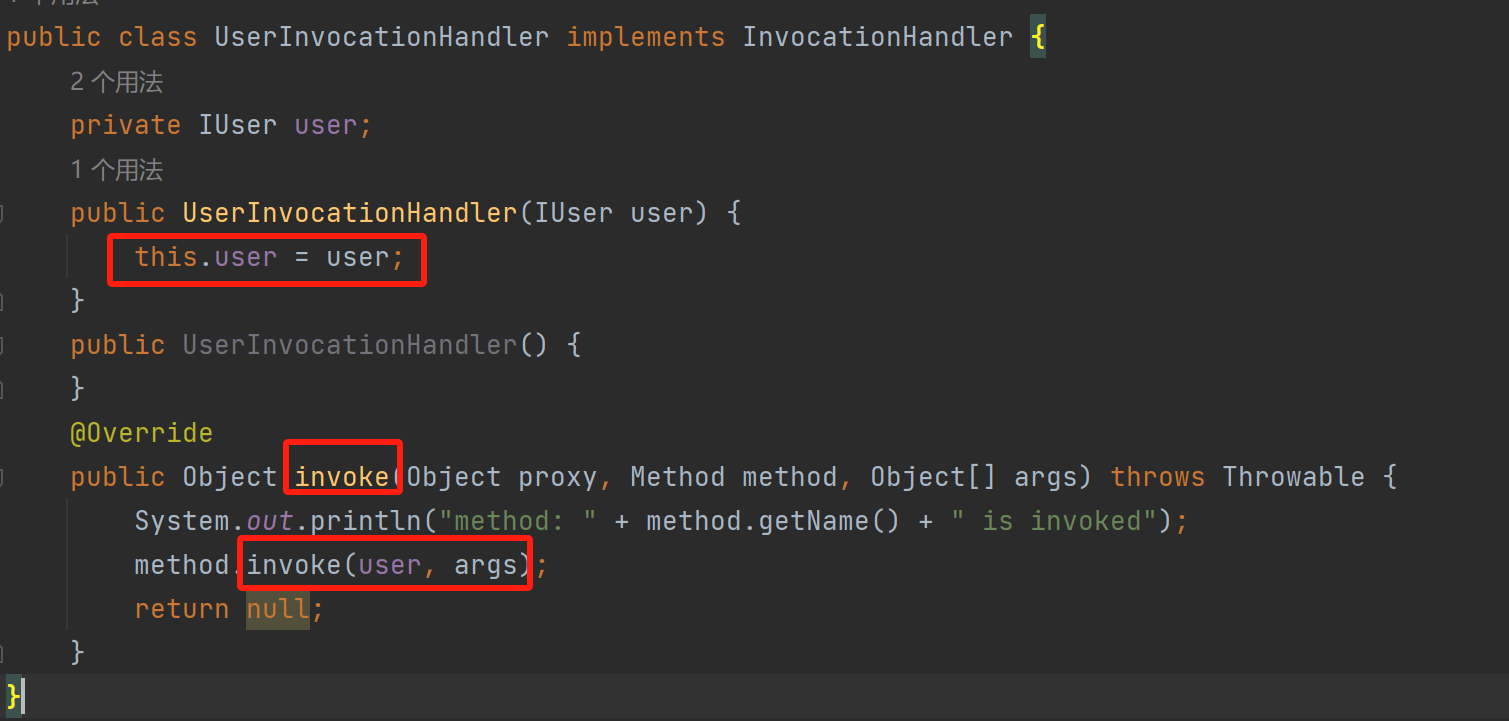Click the invoke method name in signature
This screenshot has height=721, width=1509.
coord(342,477)
